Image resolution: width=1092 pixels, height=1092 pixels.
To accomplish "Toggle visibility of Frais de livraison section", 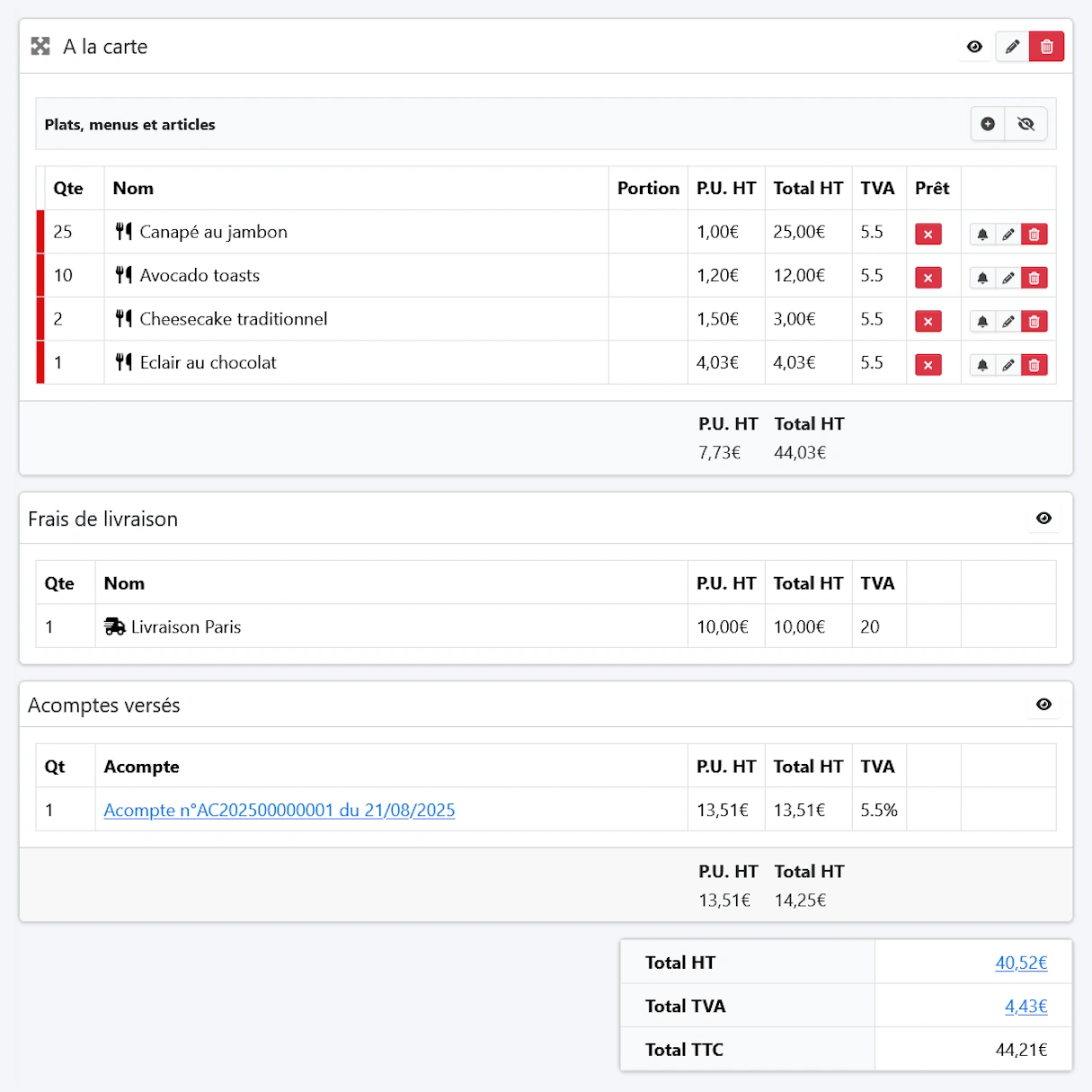I will pyautogui.click(x=1043, y=519).
